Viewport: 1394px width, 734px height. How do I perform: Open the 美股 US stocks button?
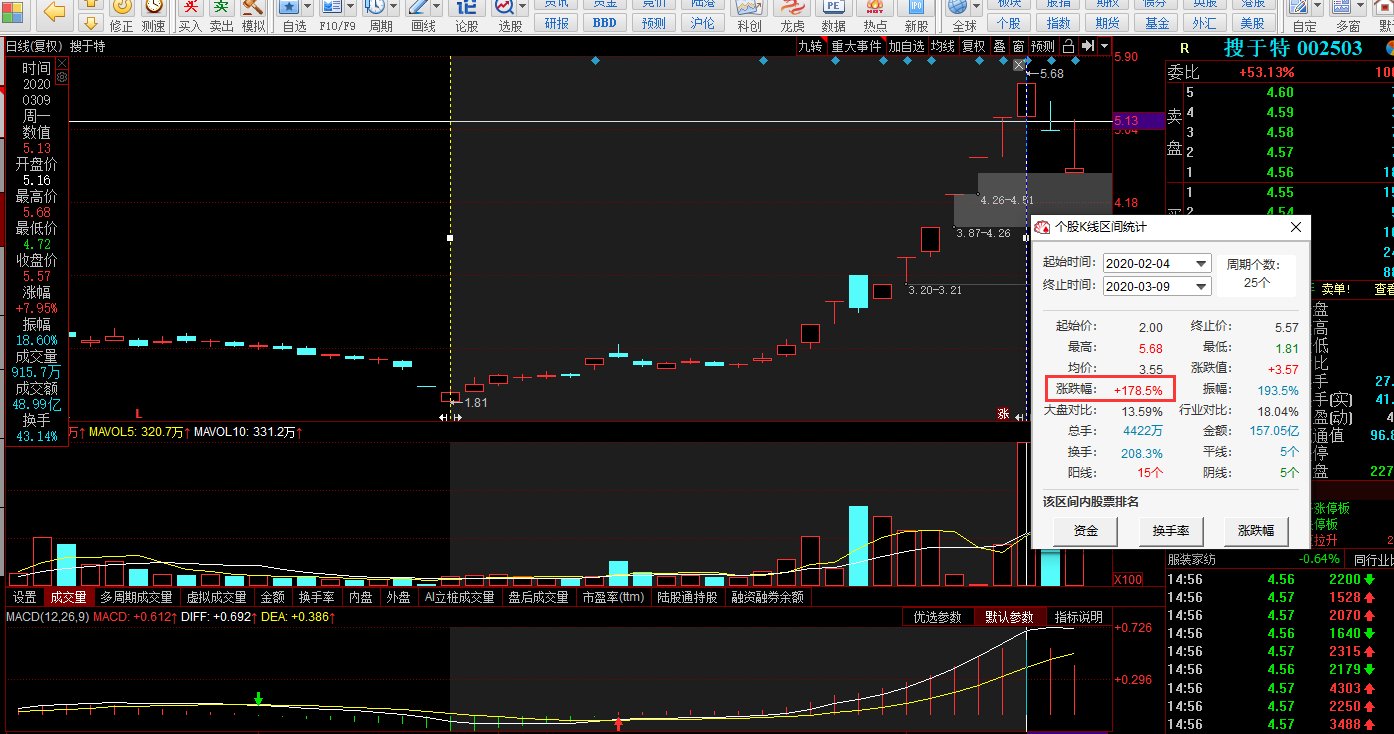point(1252,23)
